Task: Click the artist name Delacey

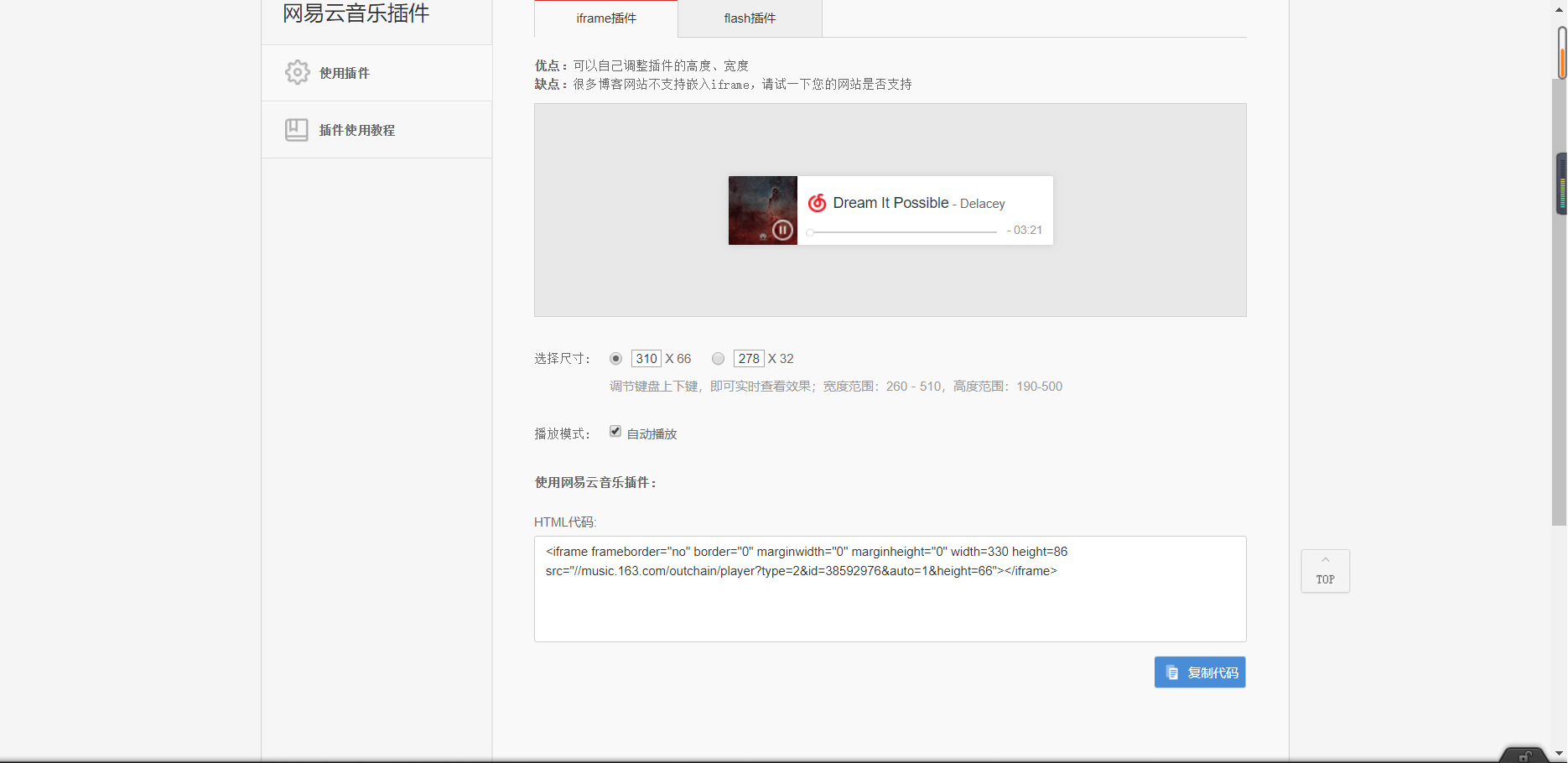Action: [983, 204]
